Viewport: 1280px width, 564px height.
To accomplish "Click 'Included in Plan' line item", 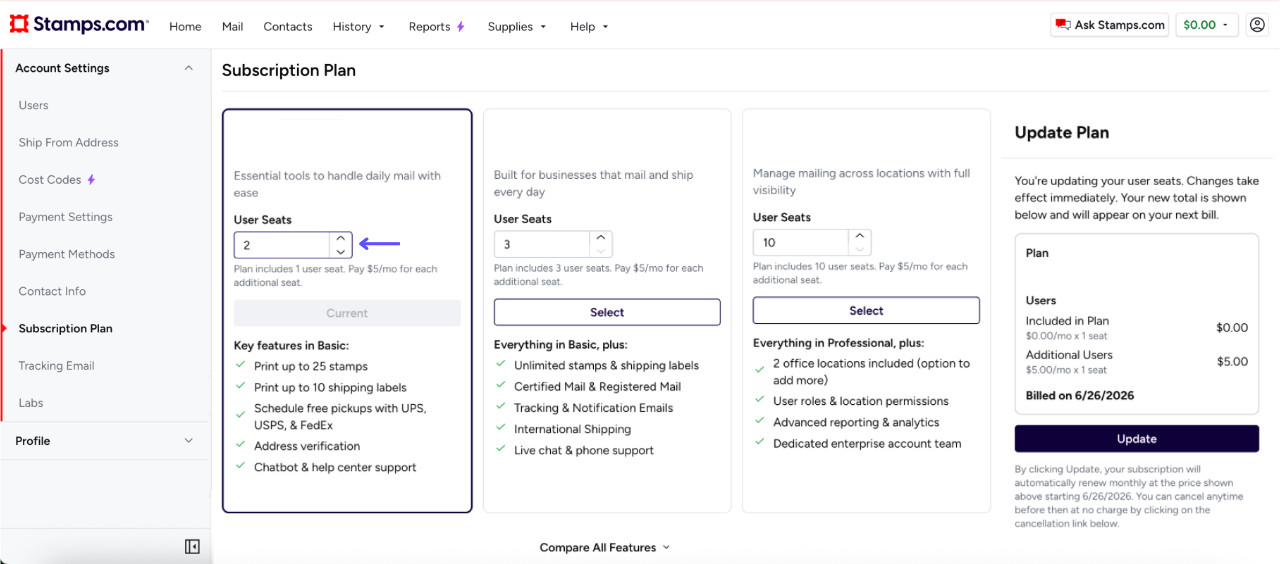I will point(1067,321).
